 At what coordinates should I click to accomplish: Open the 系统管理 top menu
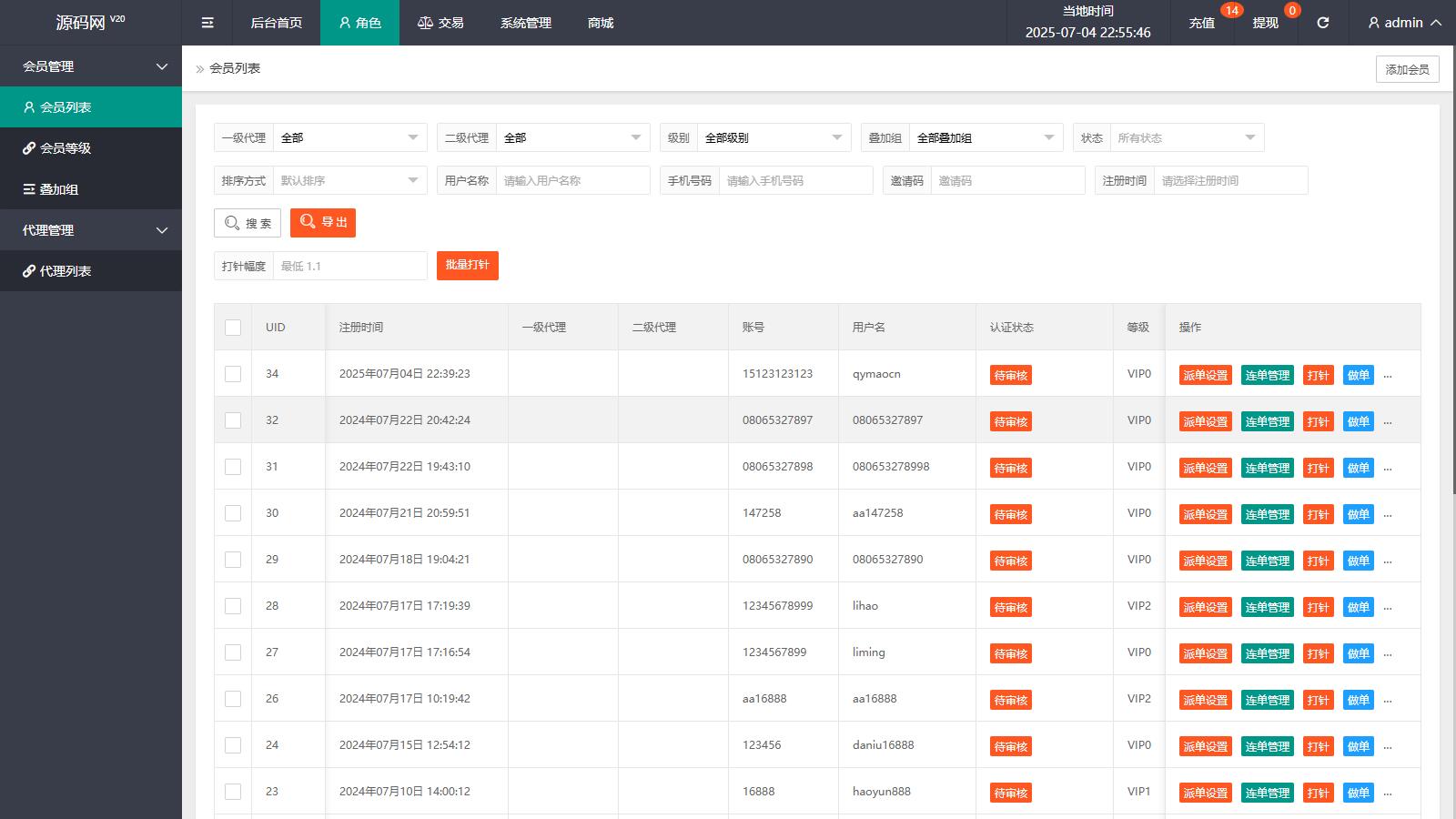click(526, 23)
